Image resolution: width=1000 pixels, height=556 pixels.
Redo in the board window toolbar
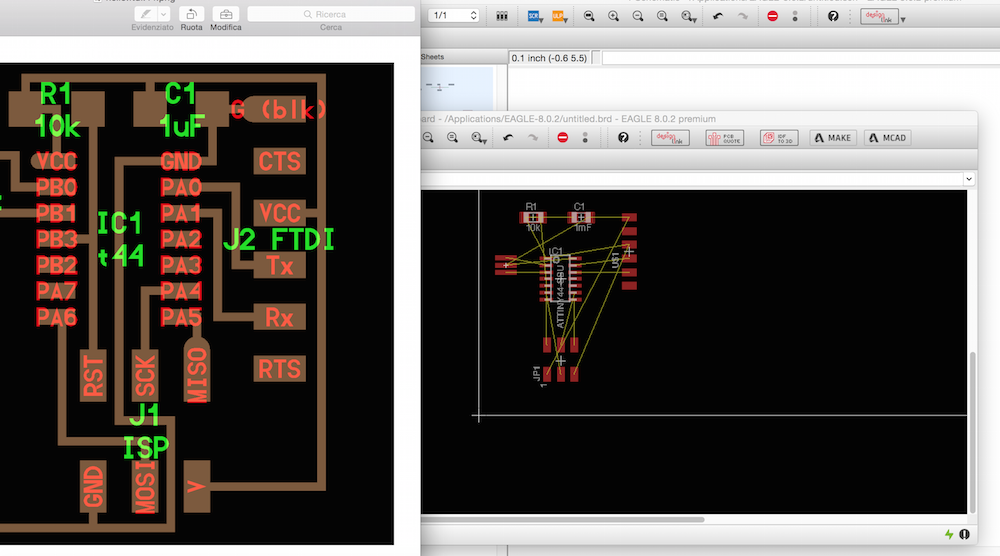point(533,138)
